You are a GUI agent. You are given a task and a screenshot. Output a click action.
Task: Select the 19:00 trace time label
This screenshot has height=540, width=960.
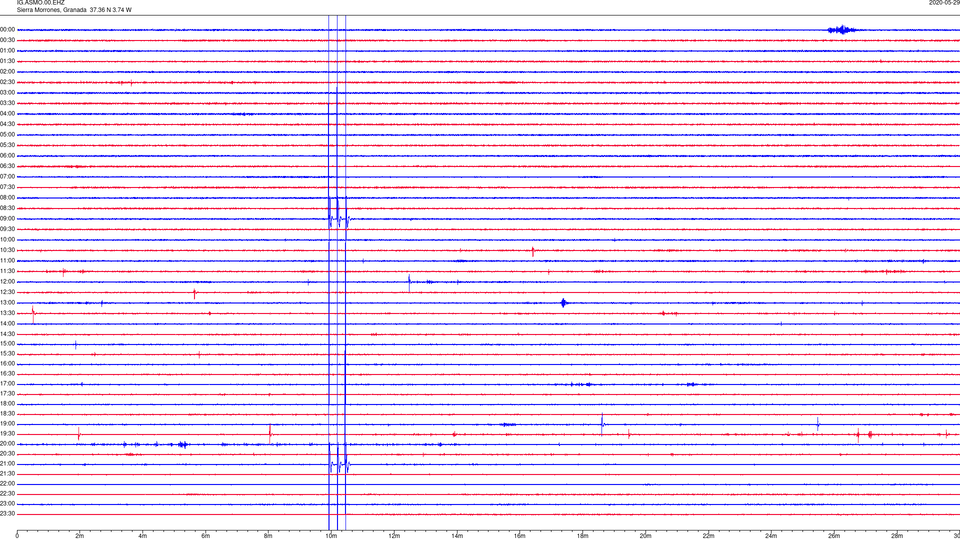8,423
